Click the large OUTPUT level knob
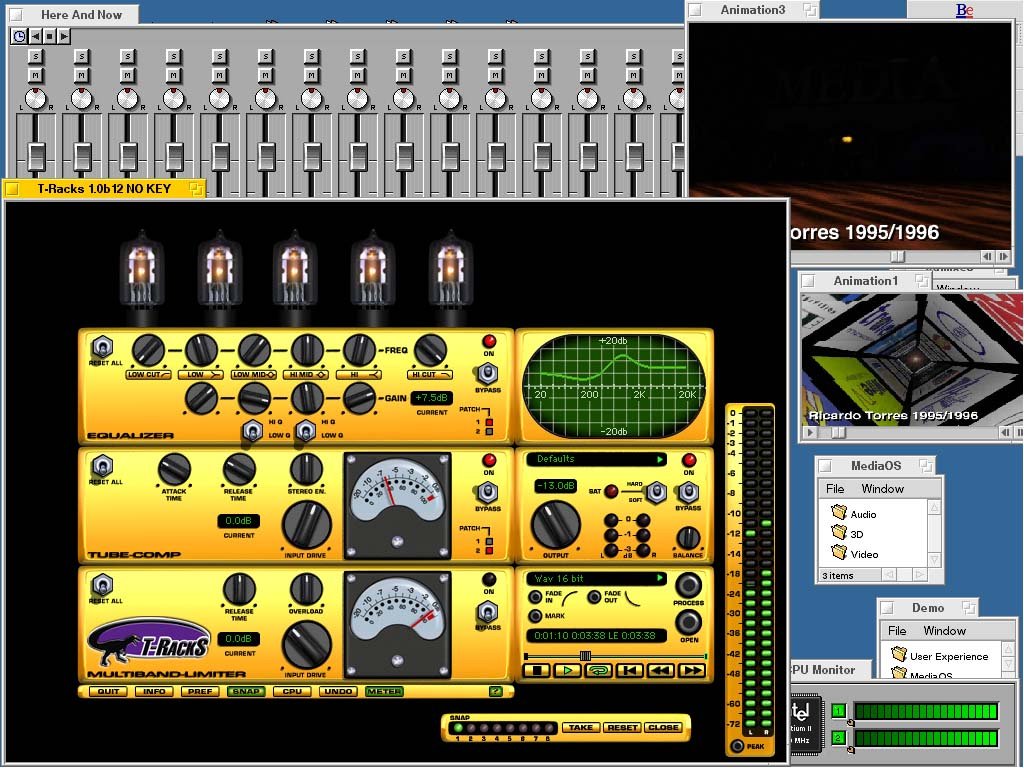1024x768 pixels. [x=555, y=525]
